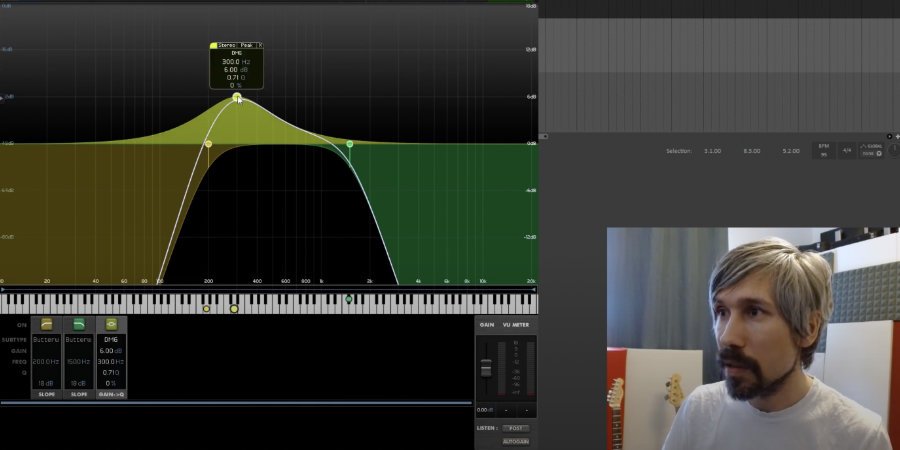Click the AUTOGAIN button

point(515,441)
